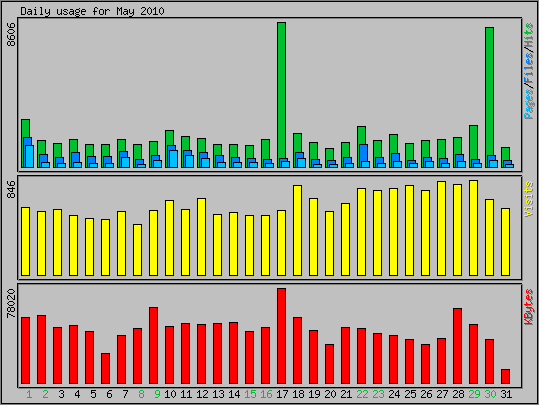Click the yellow visits bar for day 1
This screenshot has height=405, width=539.
point(26,241)
